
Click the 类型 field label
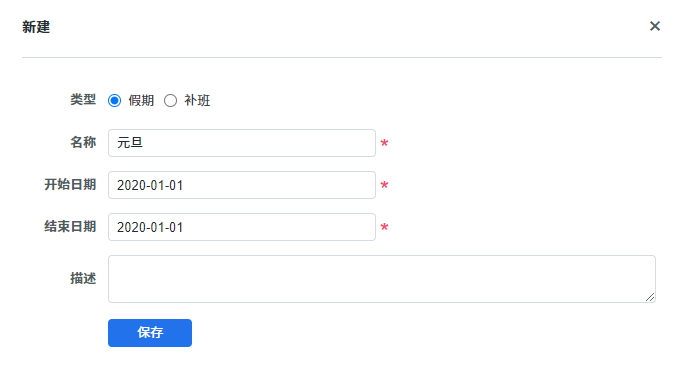(83, 100)
